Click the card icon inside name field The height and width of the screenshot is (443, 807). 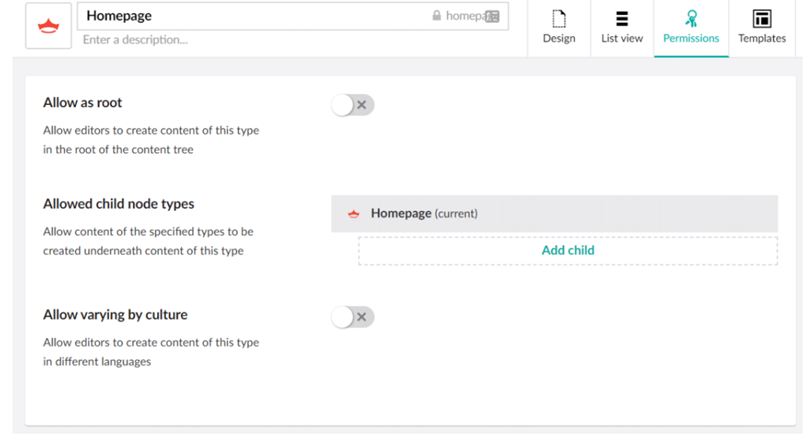[491, 16]
